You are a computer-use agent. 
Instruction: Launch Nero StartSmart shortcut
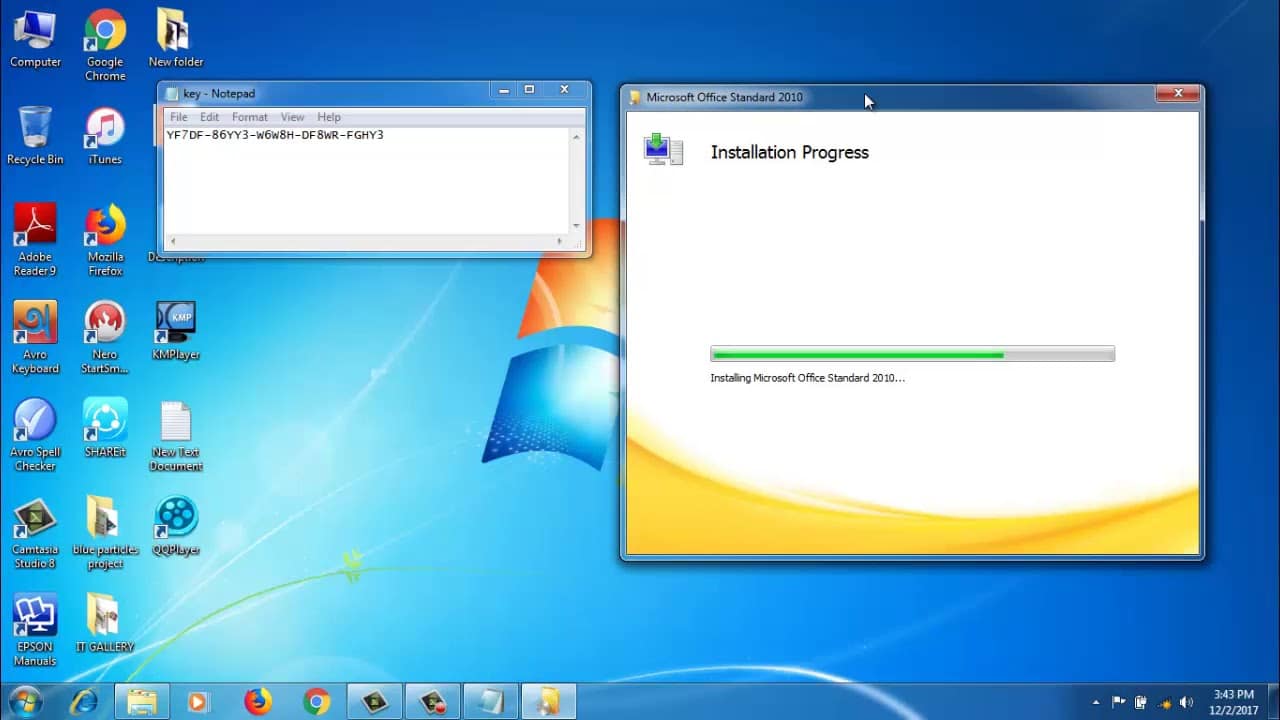pos(105,338)
